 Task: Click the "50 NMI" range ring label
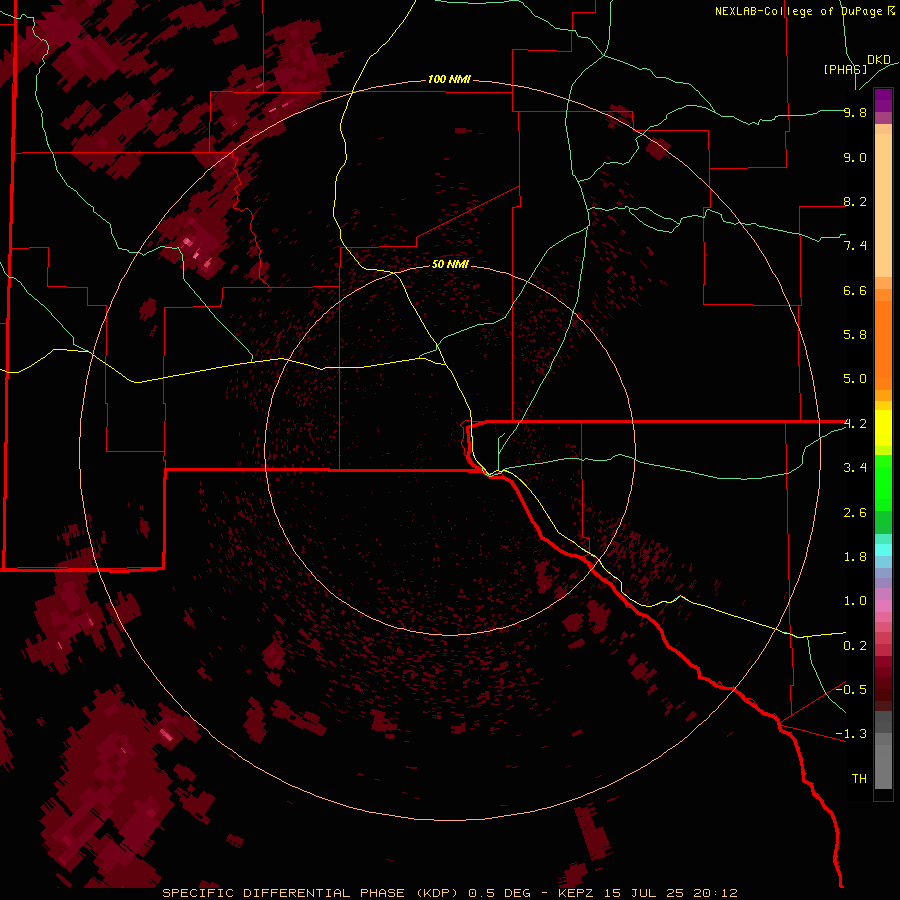pos(450,264)
